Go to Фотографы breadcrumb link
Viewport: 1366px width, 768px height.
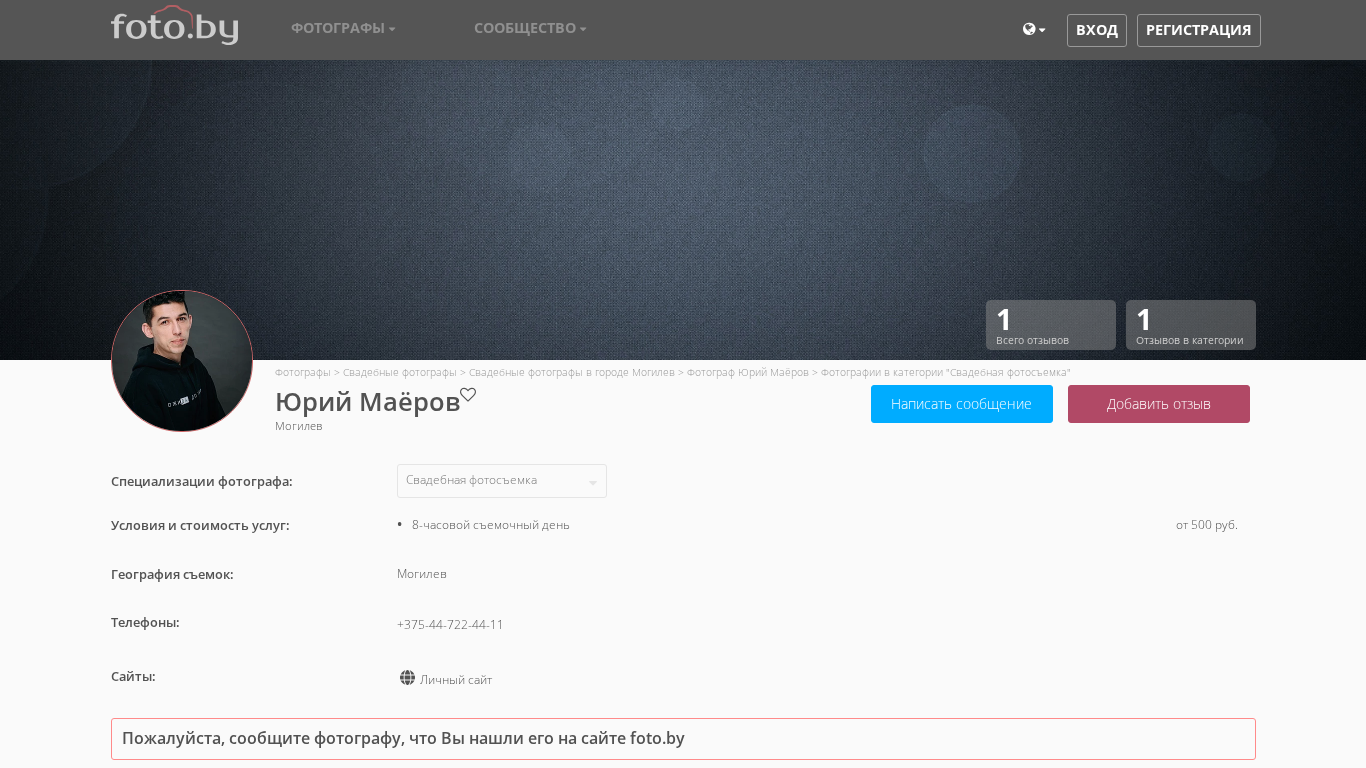point(302,372)
